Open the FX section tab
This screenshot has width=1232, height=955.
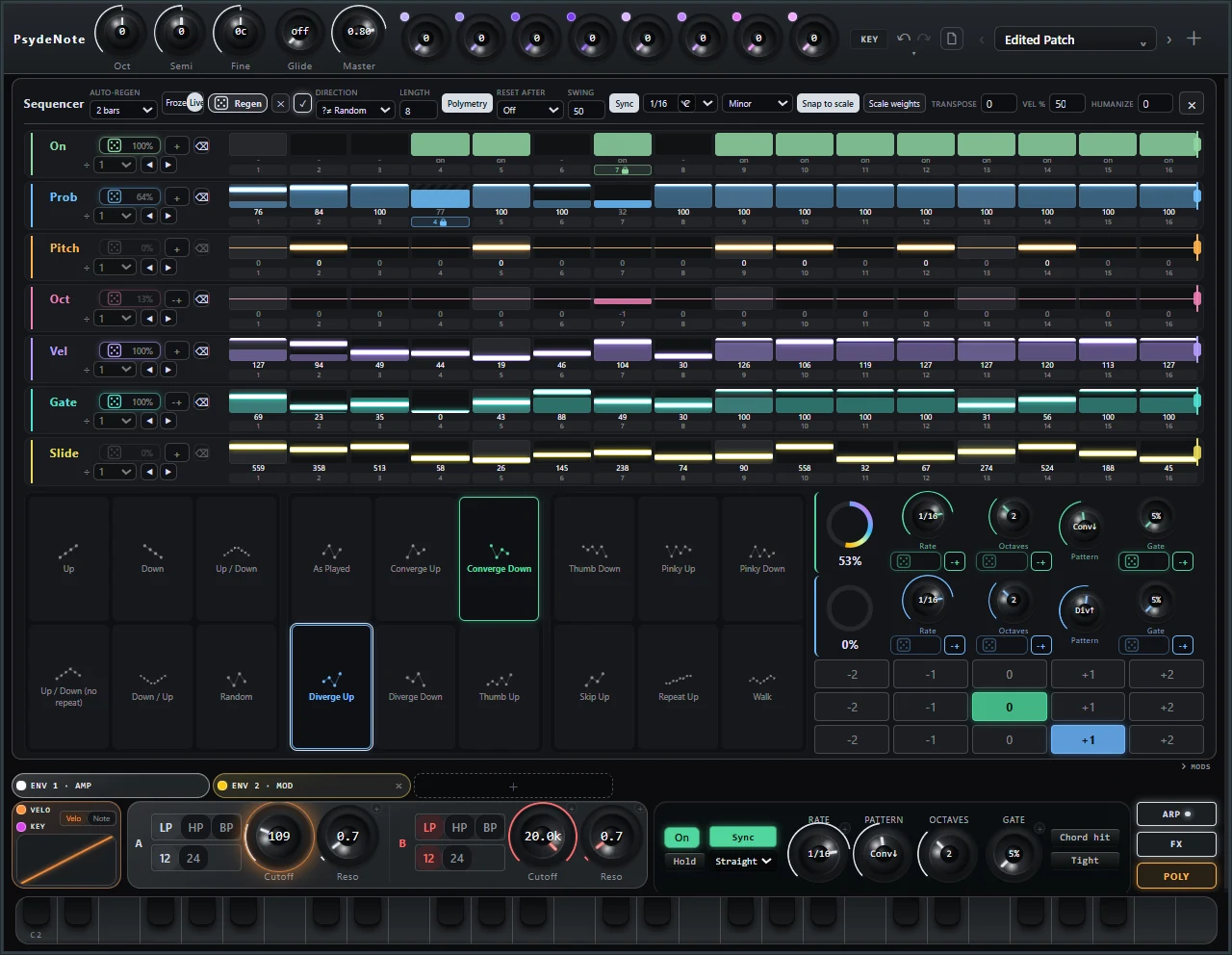pyautogui.click(x=1176, y=844)
